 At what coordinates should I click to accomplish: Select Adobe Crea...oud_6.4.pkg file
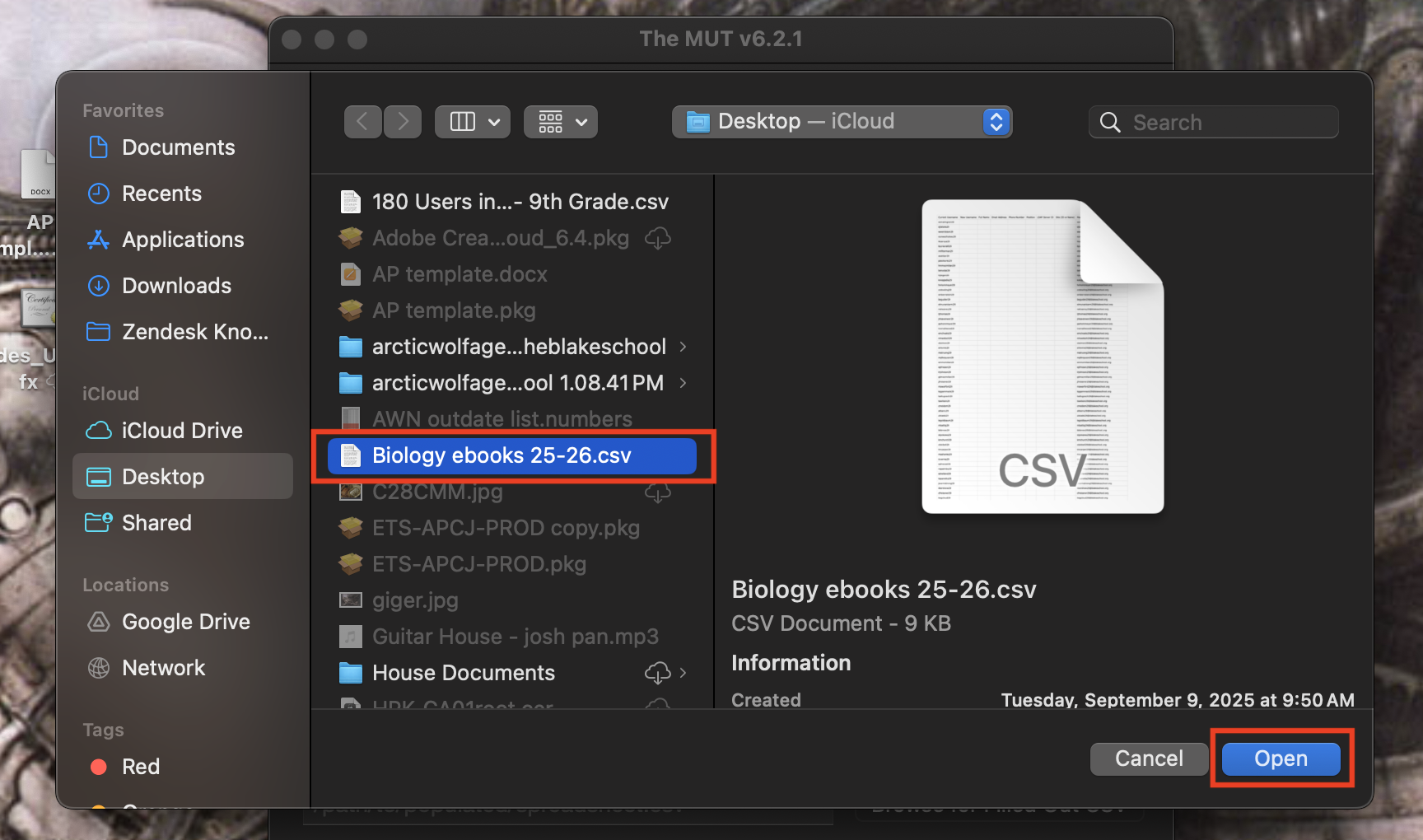[x=512, y=238]
